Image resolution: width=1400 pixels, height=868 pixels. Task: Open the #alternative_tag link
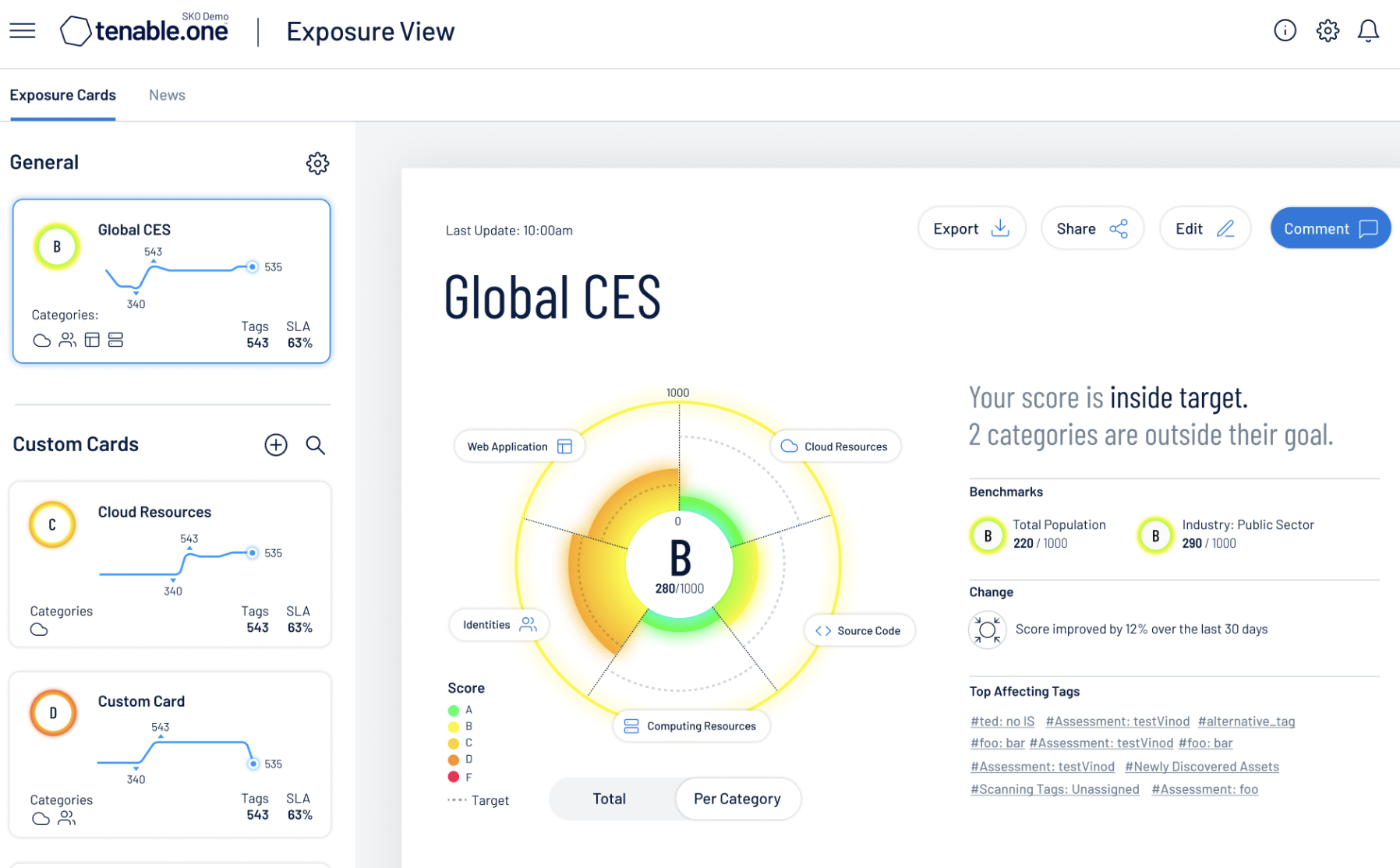coord(1246,722)
